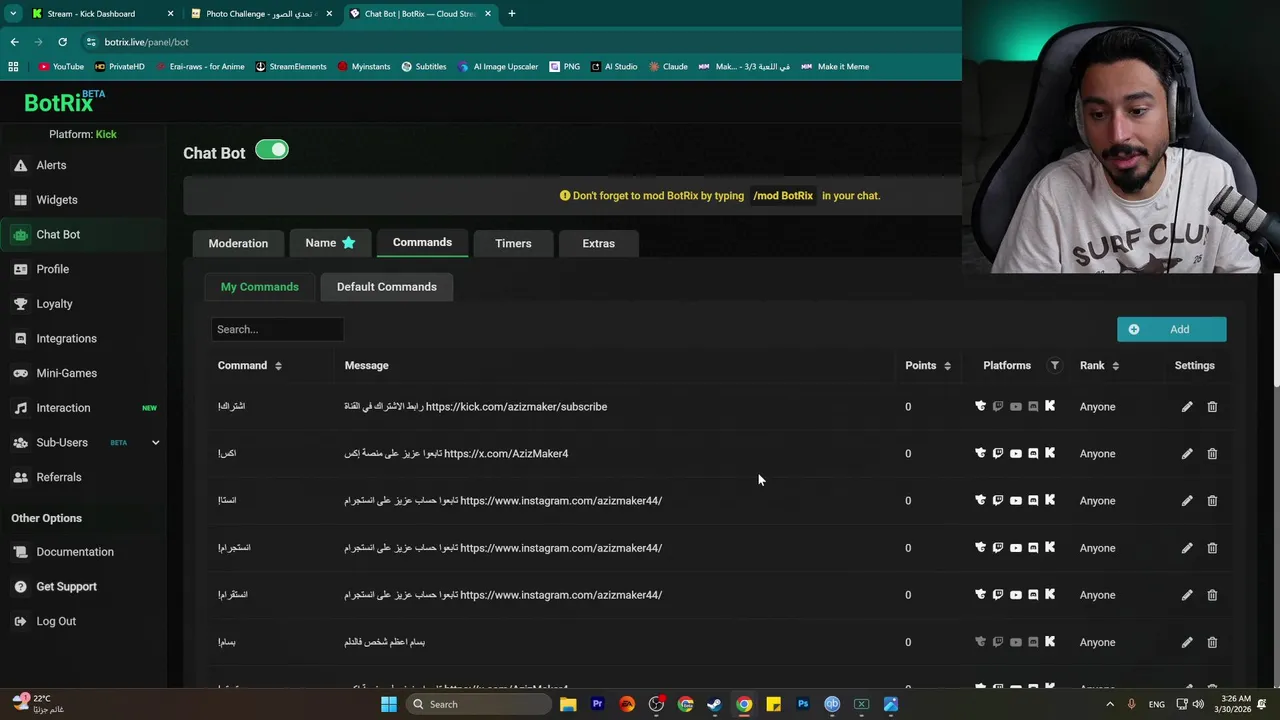Edit the kick.com/azizmaker/subscribe command with pencil icon

[x=1187, y=407]
